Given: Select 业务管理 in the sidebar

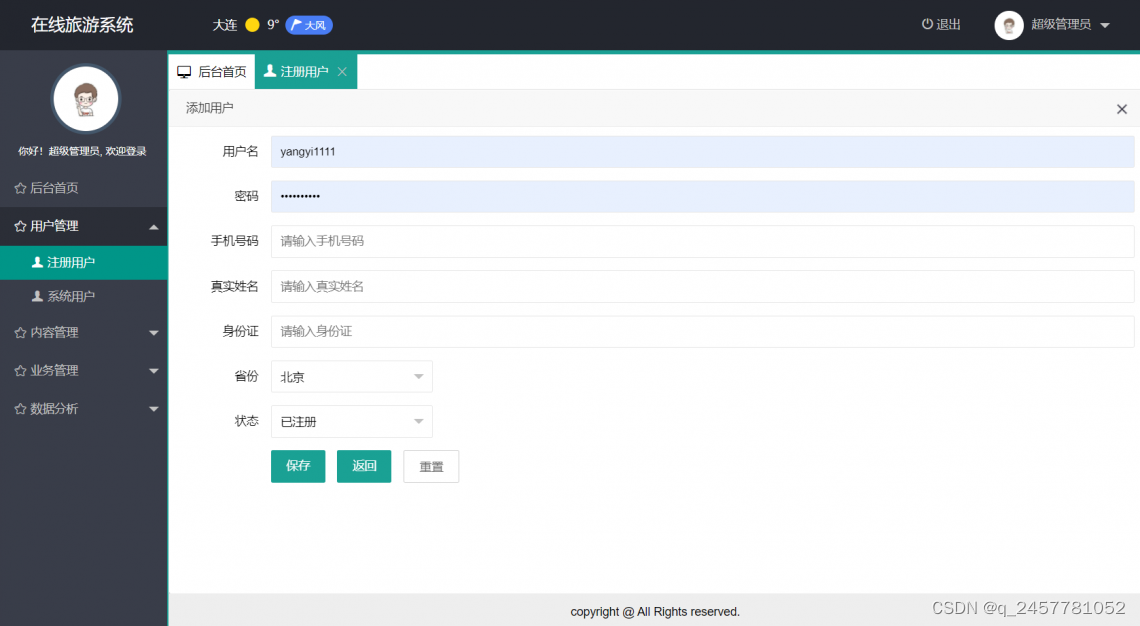Looking at the screenshot, I should coord(84,371).
